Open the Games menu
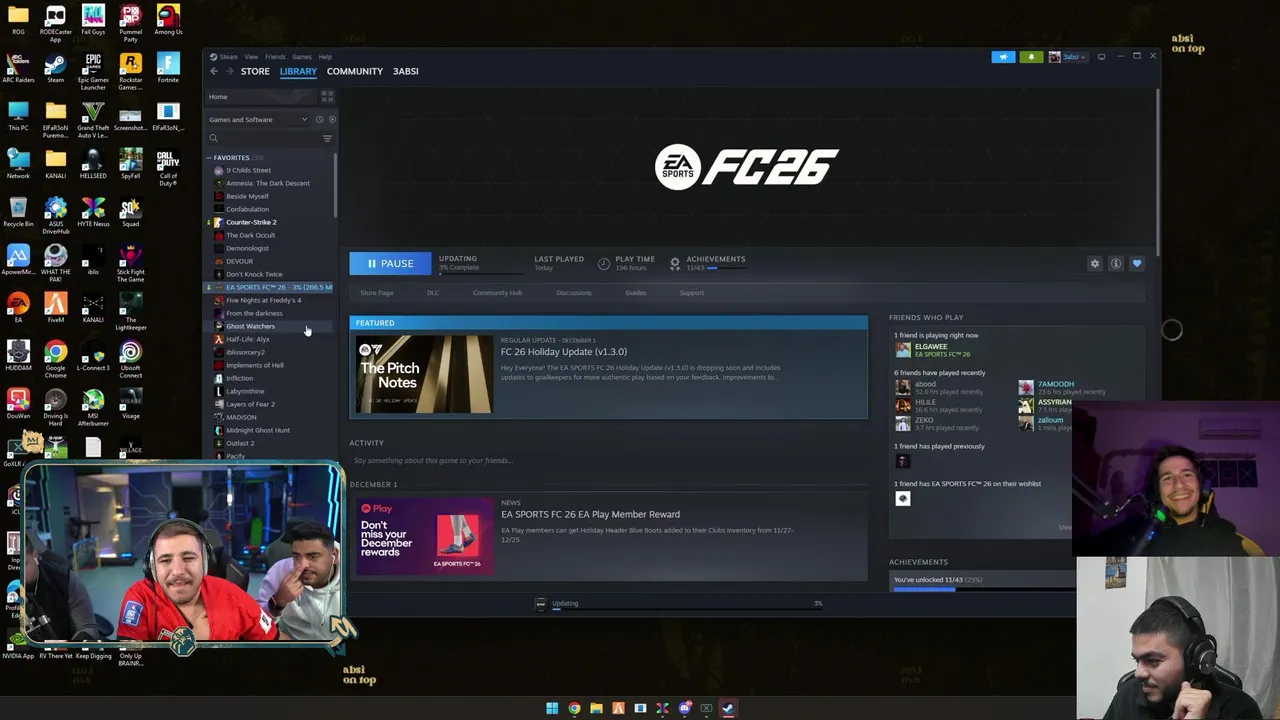The image size is (1280, 720). click(301, 57)
